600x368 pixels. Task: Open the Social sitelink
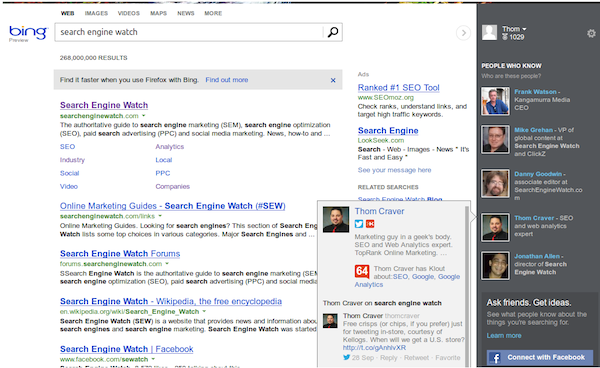click(69, 173)
